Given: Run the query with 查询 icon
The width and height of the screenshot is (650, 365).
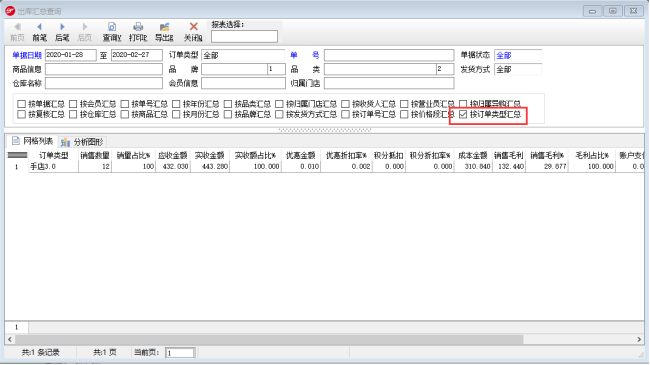Looking at the screenshot, I should point(112,32).
